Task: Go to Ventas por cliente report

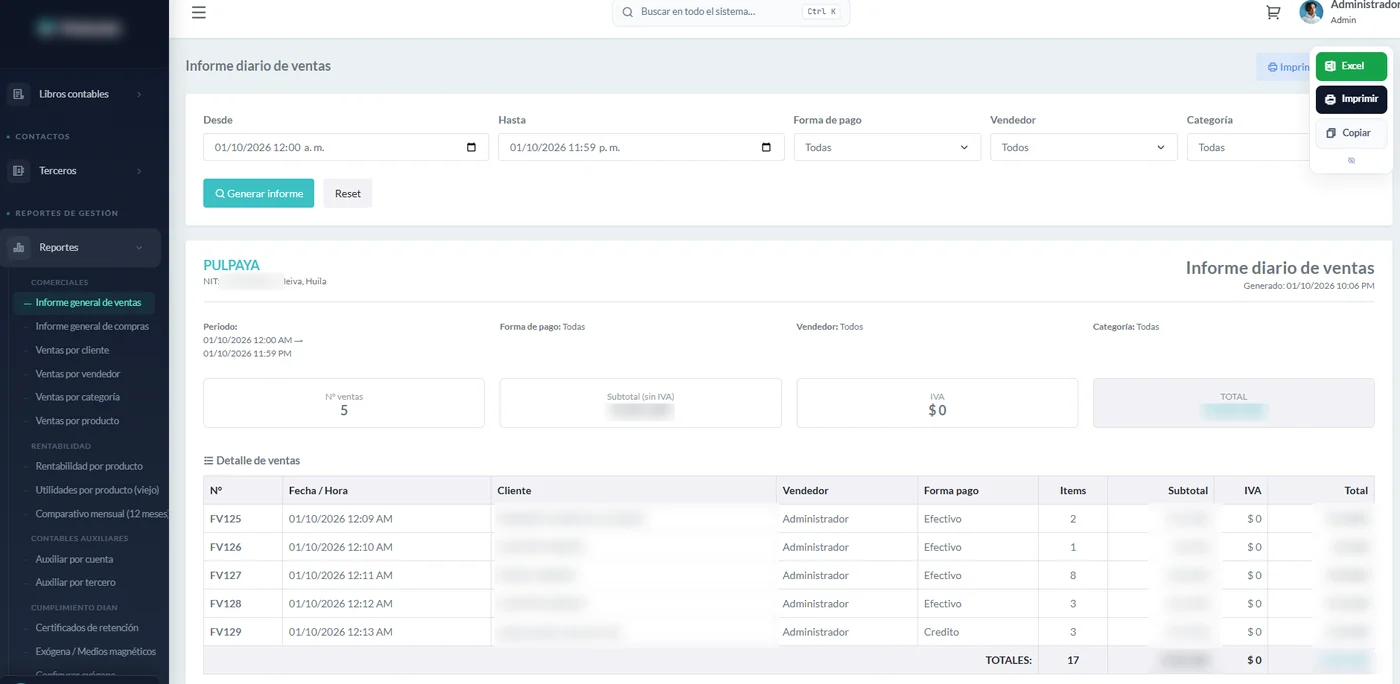Action: click(72, 351)
